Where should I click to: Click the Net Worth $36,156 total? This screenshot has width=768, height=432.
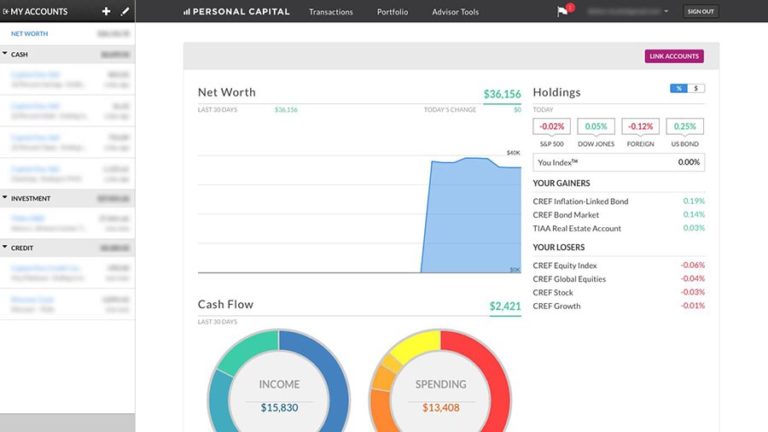click(x=502, y=94)
